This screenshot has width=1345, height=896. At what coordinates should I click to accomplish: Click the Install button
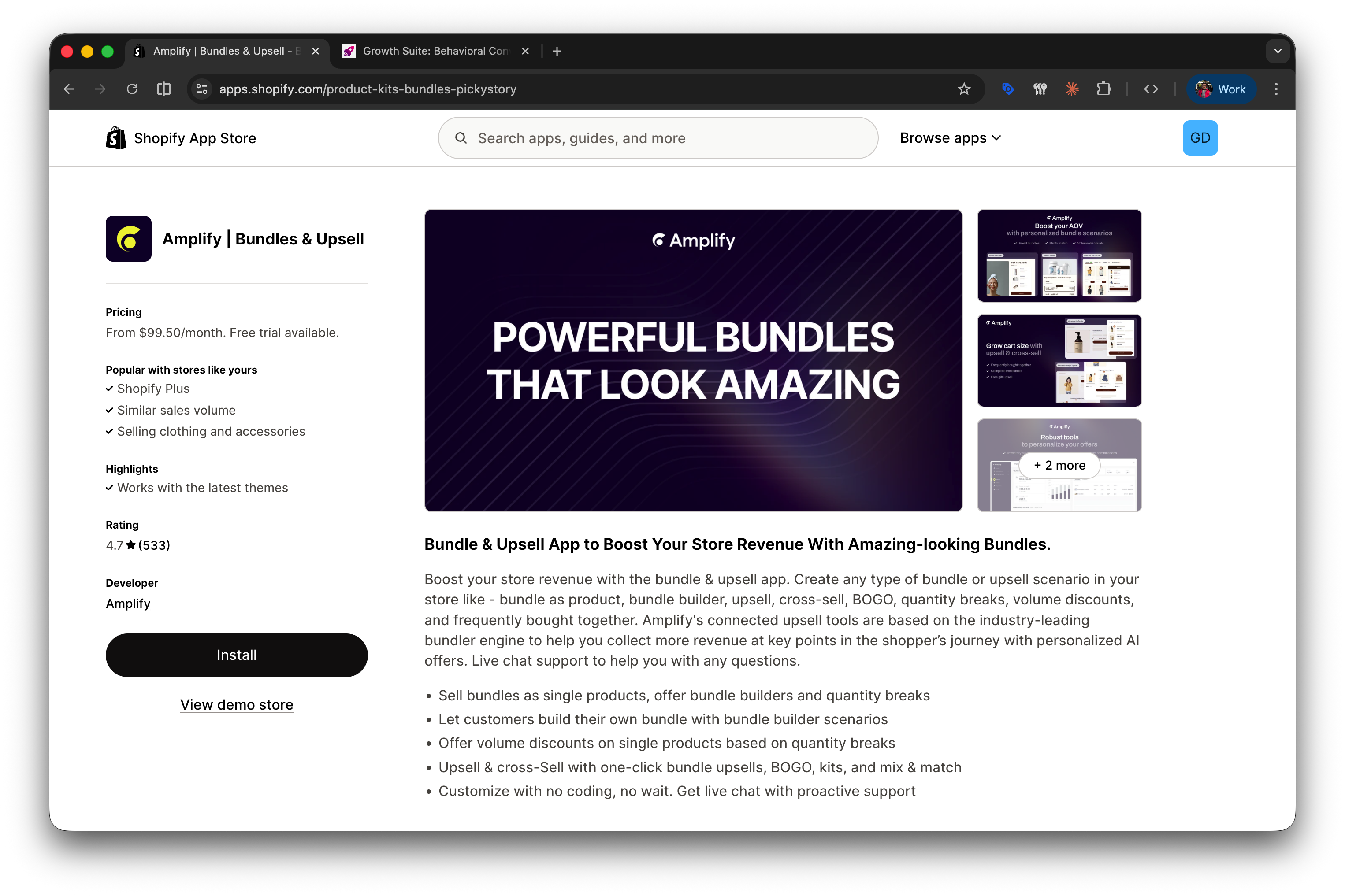coord(237,655)
